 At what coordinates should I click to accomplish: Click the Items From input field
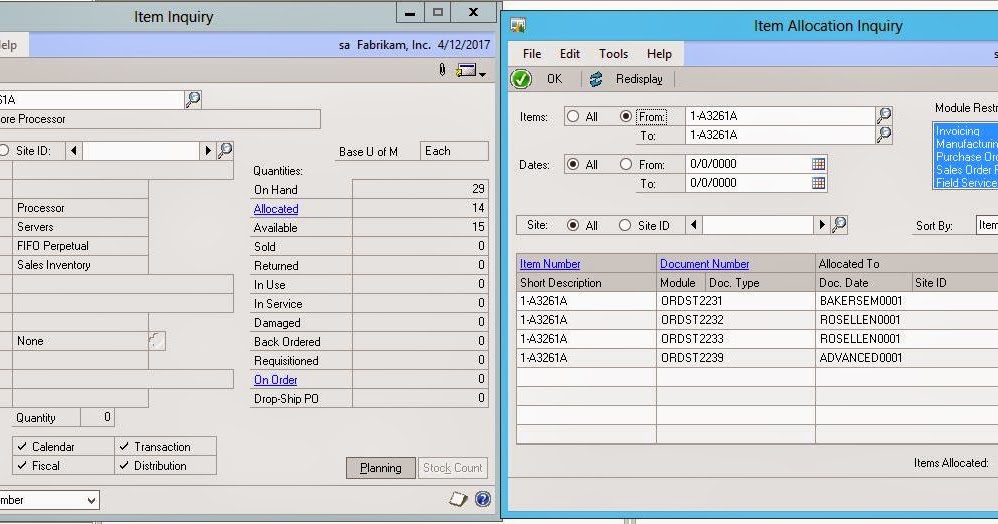(x=780, y=116)
